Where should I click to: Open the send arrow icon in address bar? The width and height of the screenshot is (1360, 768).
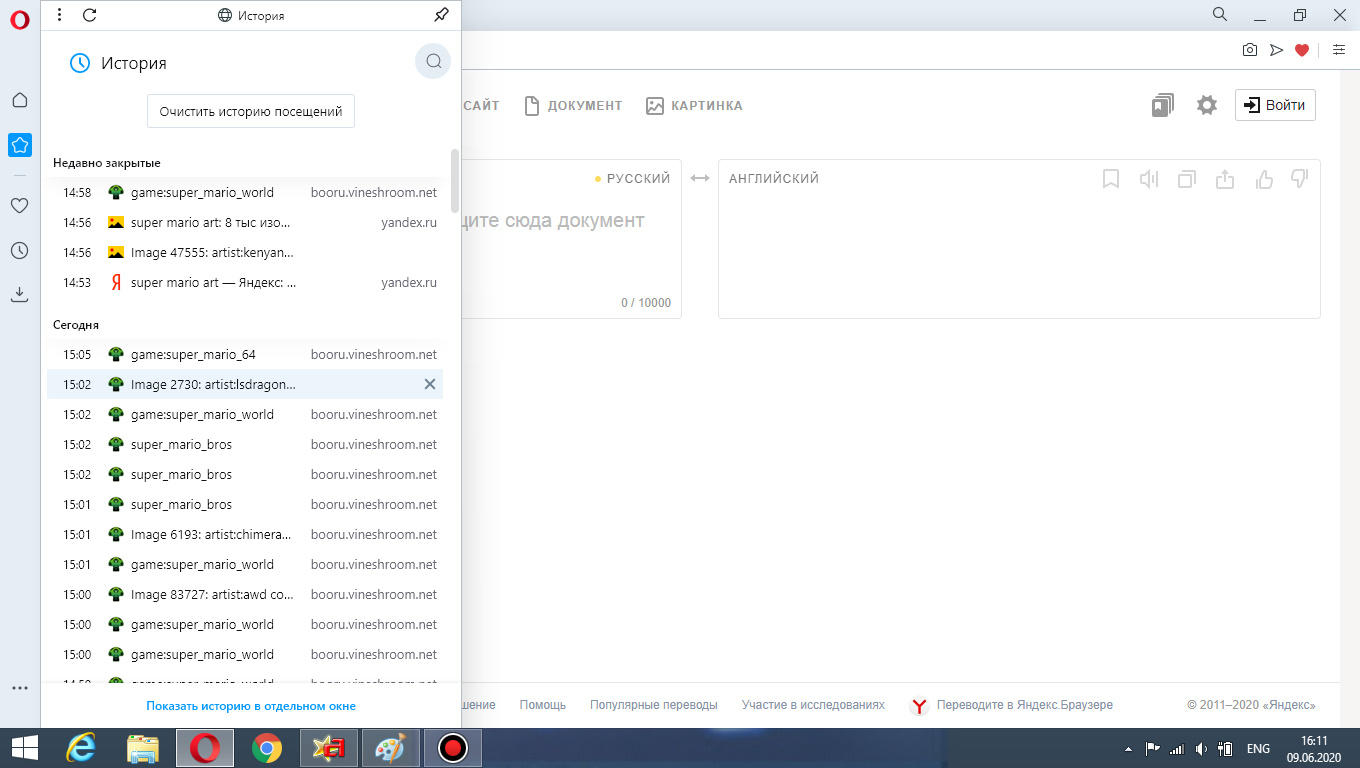point(1276,50)
